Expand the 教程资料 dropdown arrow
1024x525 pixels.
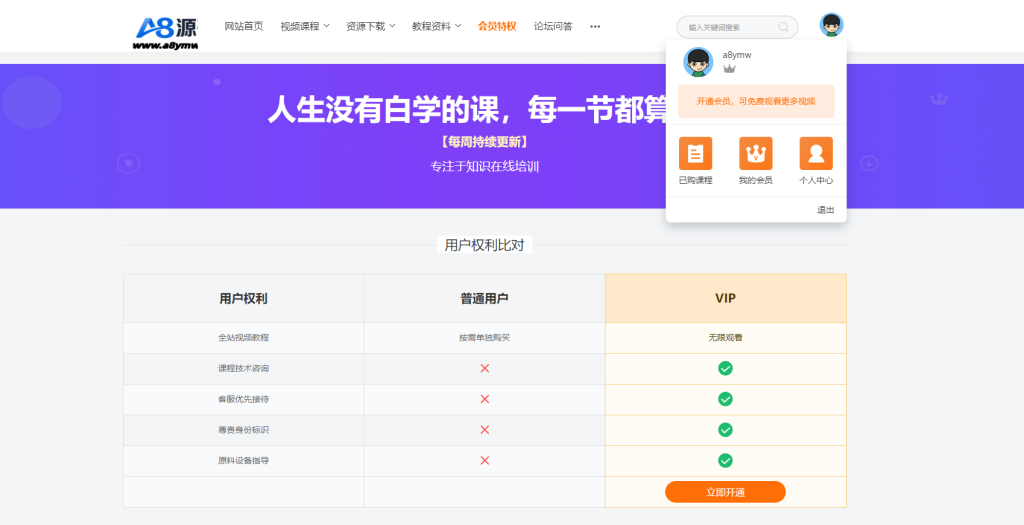(x=458, y=26)
